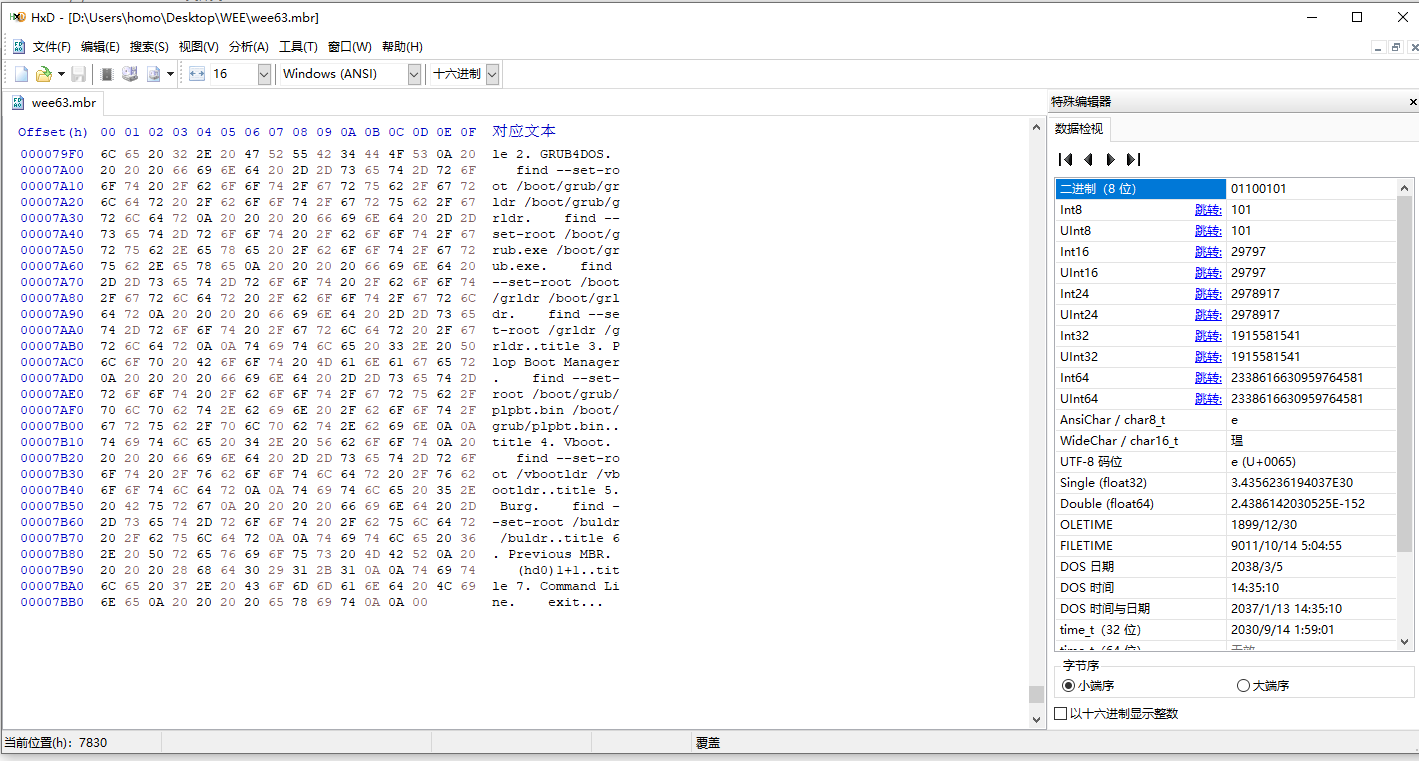The image size is (1419, 761).
Task: Click the 跳转 link for Int24
Action: coord(1208,294)
